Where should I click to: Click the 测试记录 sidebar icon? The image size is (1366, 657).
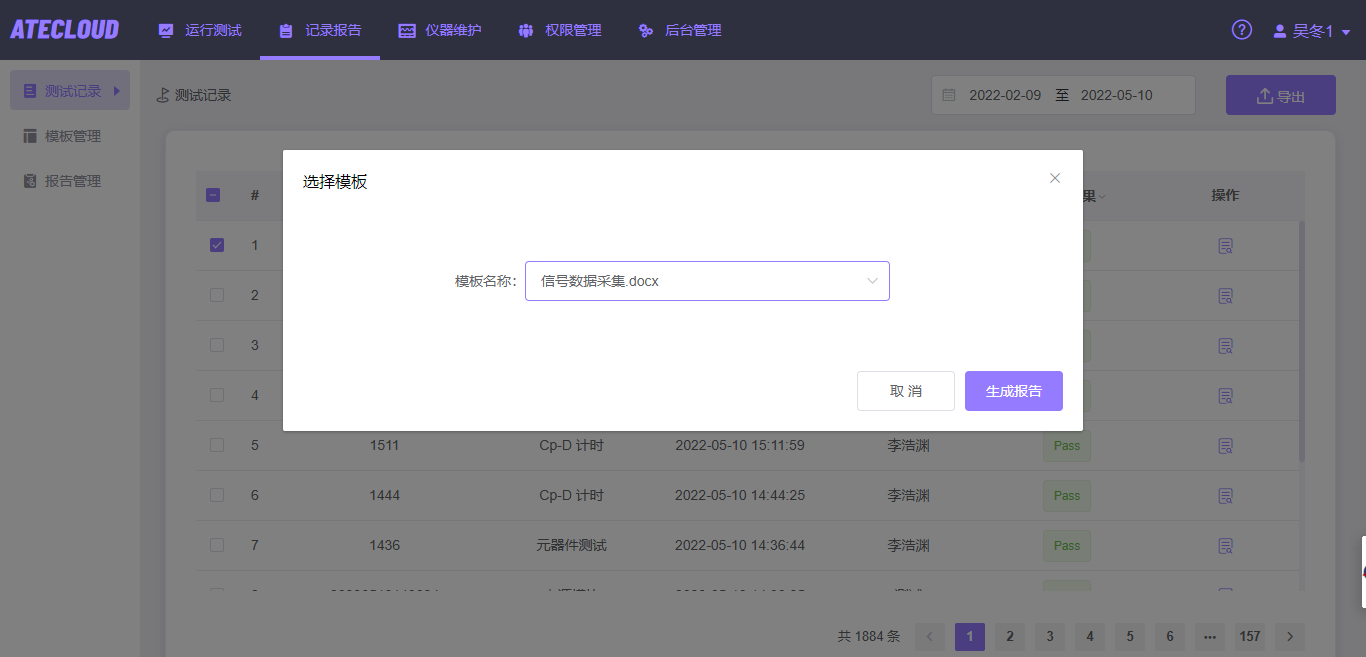click(30, 90)
